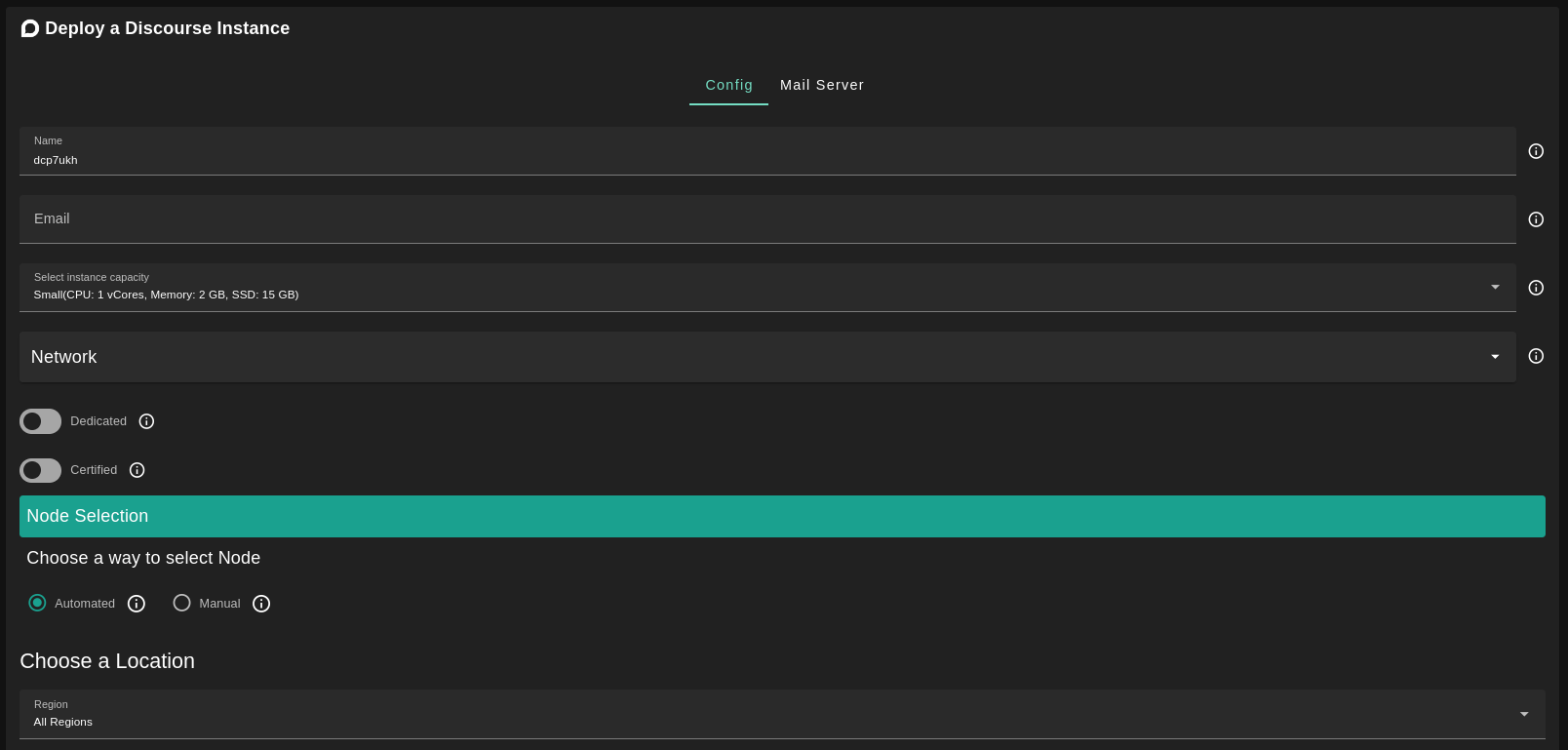The width and height of the screenshot is (1568, 750).
Task: Switch to the Mail Server tab
Action: pos(822,85)
